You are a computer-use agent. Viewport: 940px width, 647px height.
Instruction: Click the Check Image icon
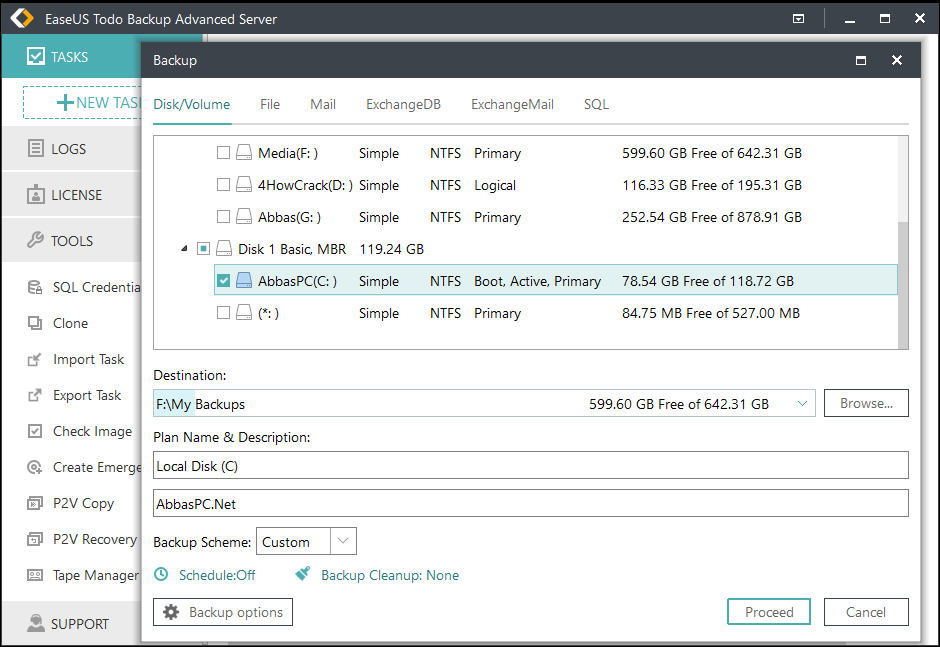[x=35, y=431]
